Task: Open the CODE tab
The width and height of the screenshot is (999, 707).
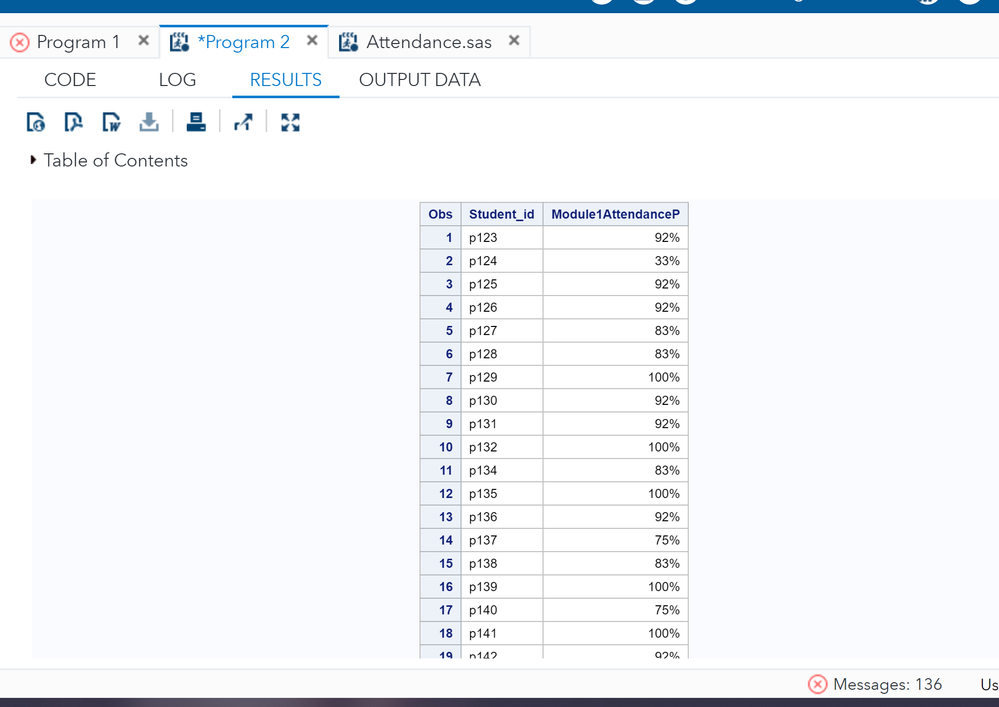Action: 70,80
